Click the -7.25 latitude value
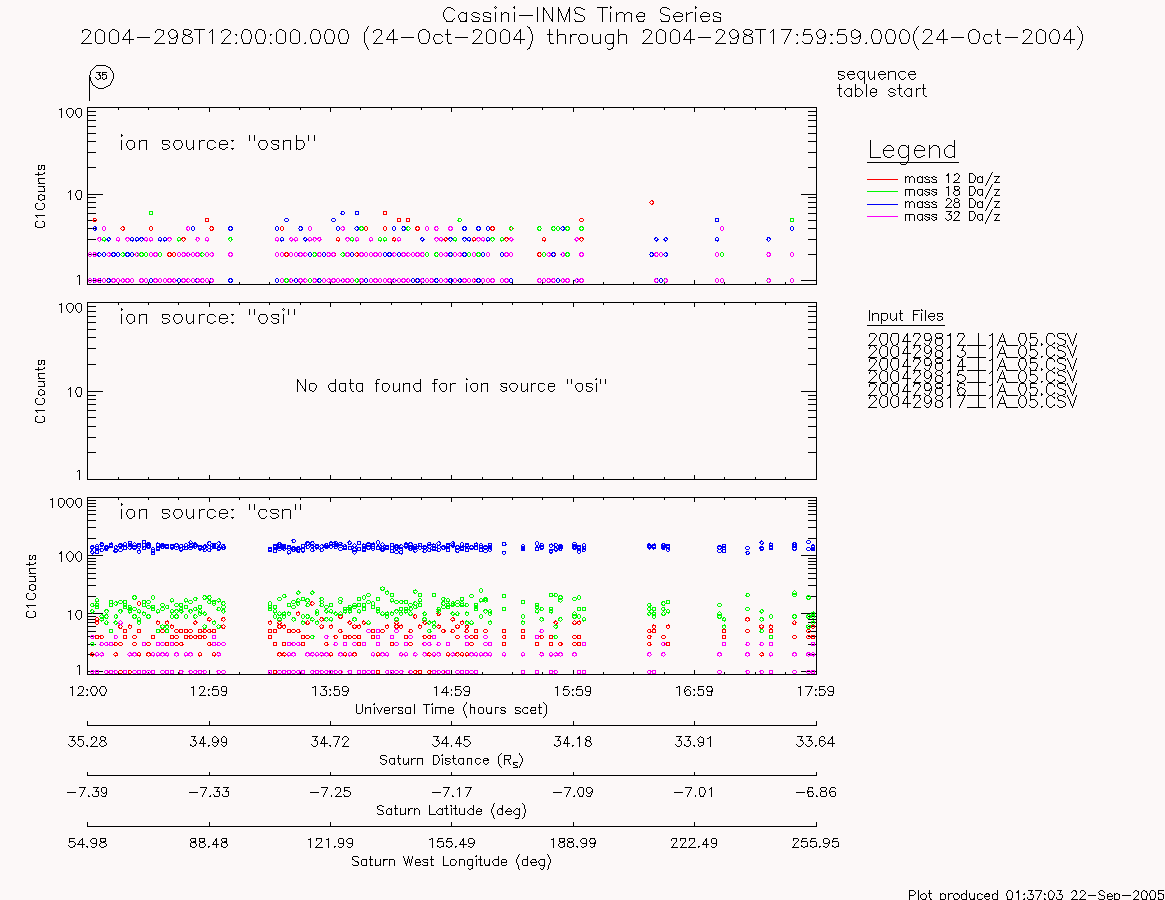This screenshot has height=900, width=1165. click(330, 792)
